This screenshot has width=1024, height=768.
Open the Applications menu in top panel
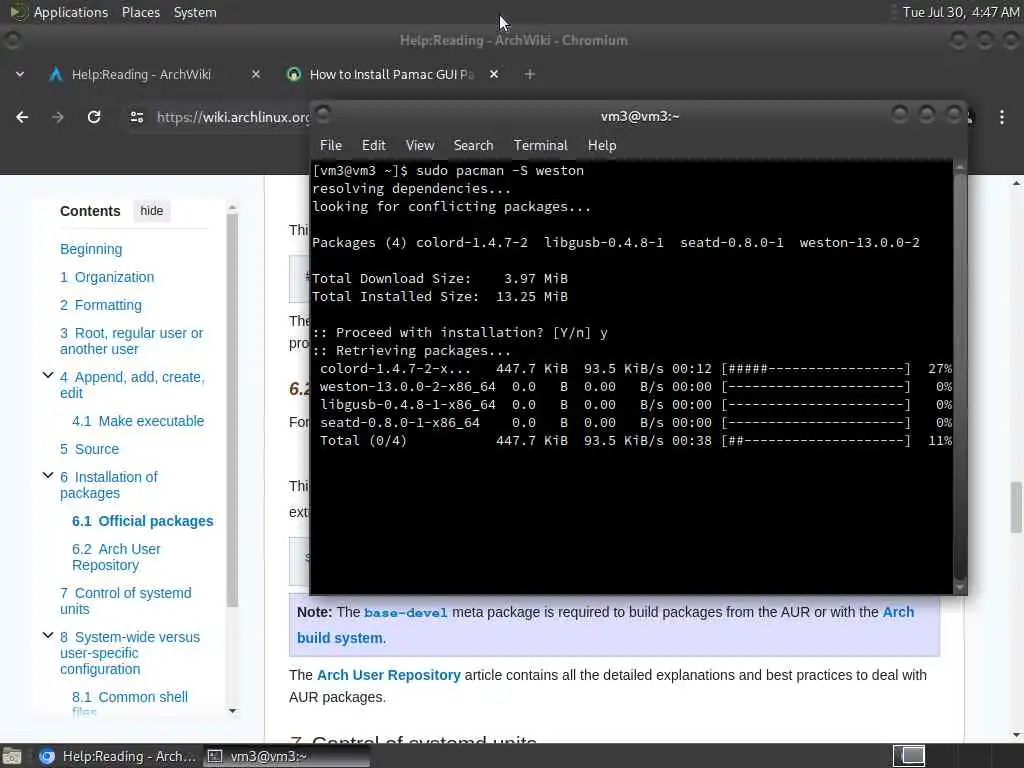click(x=71, y=12)
